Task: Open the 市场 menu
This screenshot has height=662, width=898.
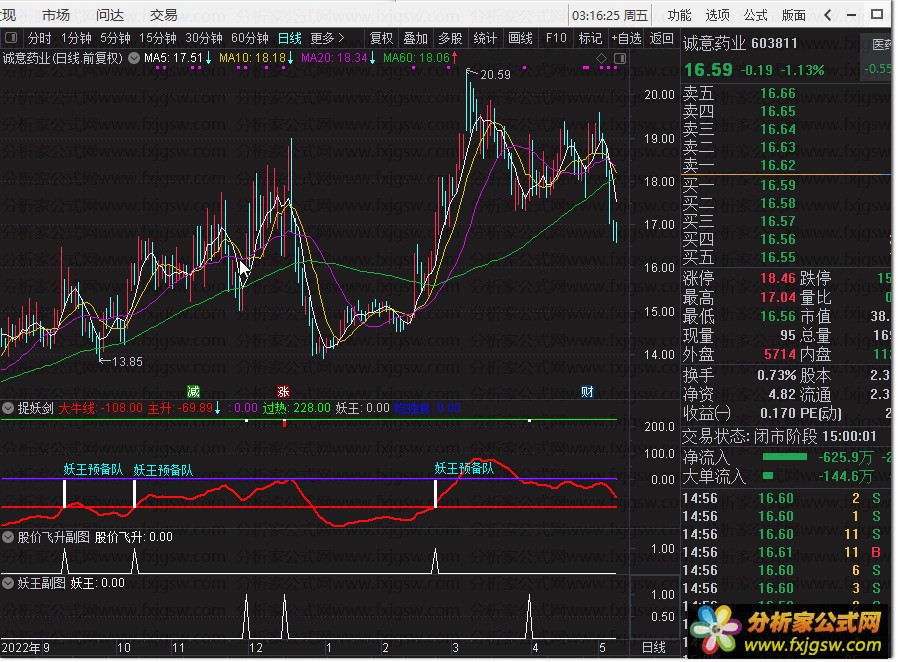Action: pyautogui.click(x=56, y=15)
